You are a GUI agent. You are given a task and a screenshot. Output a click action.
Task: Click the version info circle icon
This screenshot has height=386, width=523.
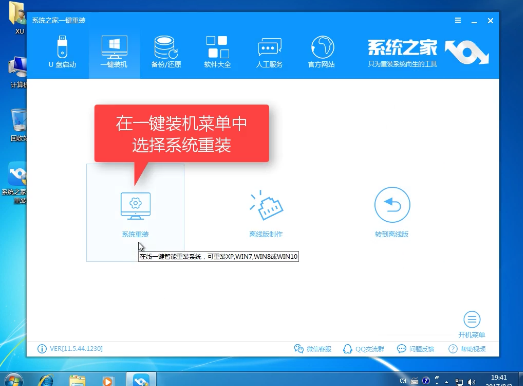click(42, 349)
